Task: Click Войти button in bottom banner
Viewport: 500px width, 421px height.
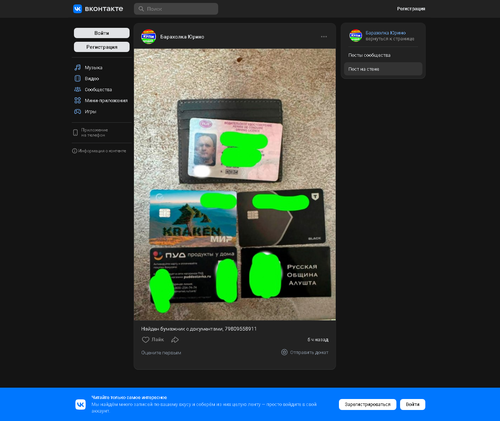Action: [413, 404]
